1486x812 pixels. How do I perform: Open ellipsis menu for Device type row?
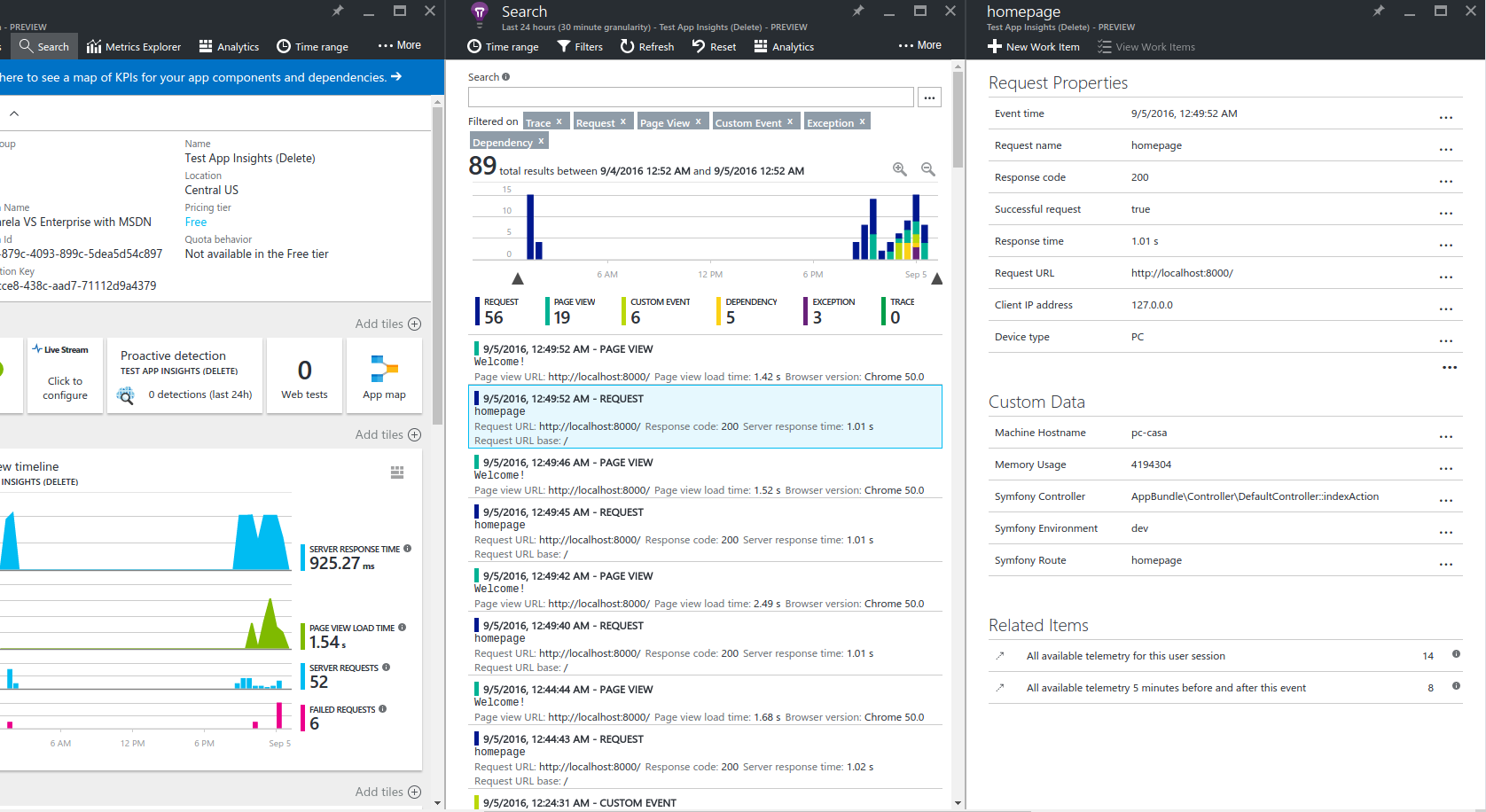point(1446,341)
